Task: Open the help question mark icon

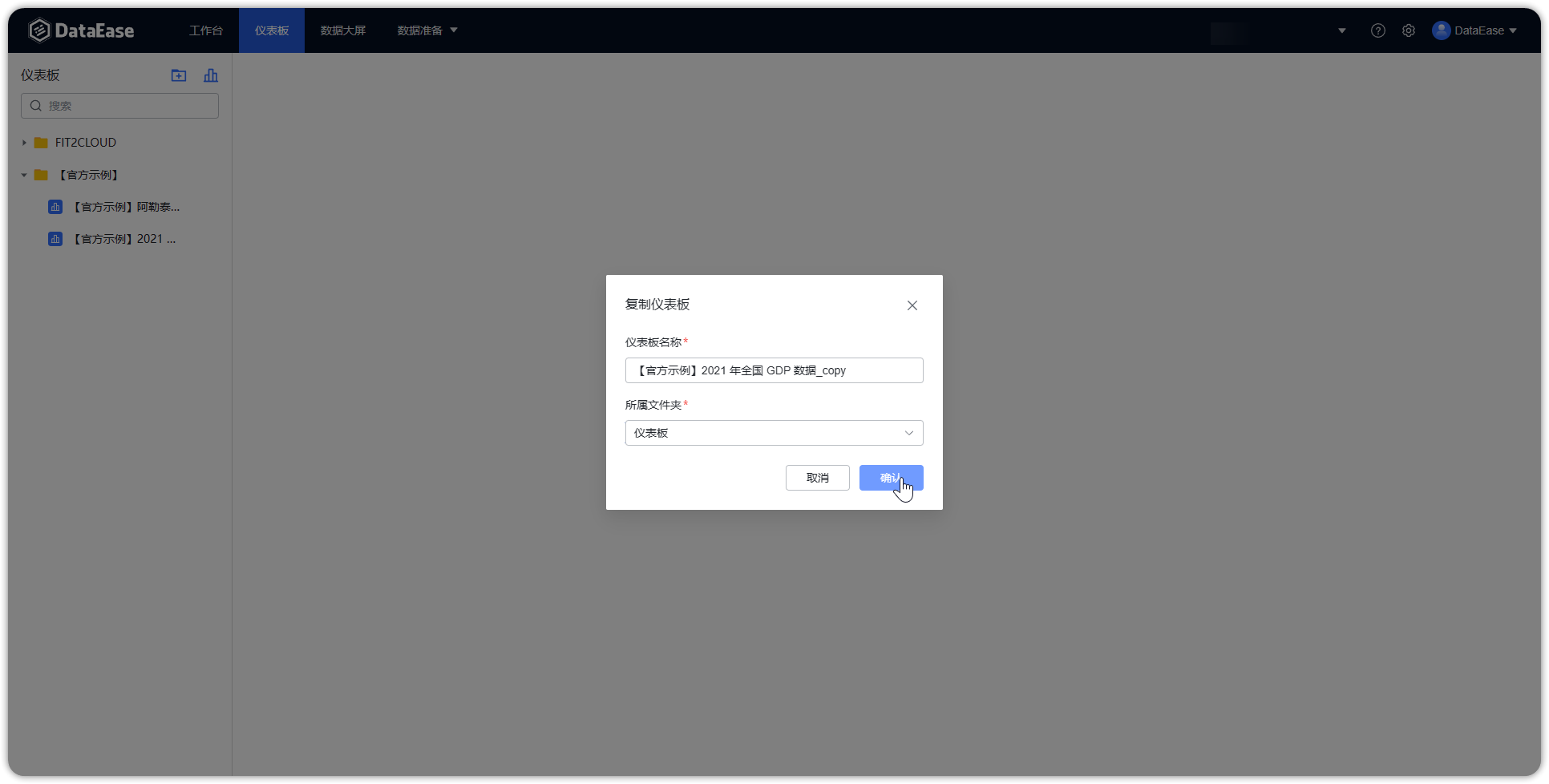Action: [x=1378, y=30]
